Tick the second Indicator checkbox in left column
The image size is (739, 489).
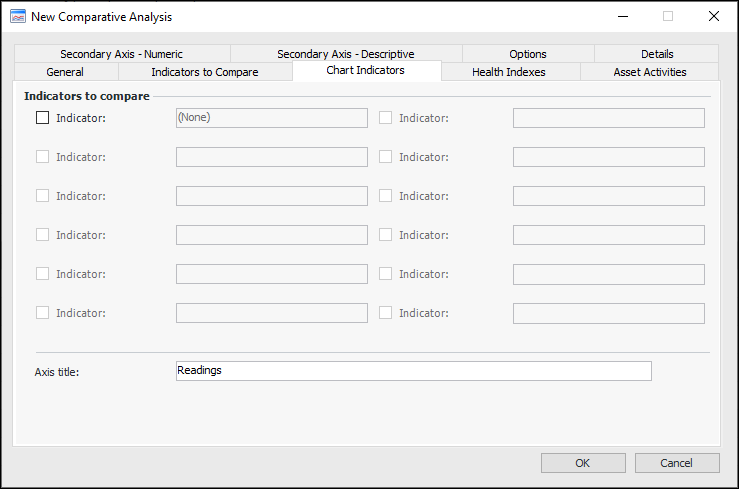[x=42, y=156]
